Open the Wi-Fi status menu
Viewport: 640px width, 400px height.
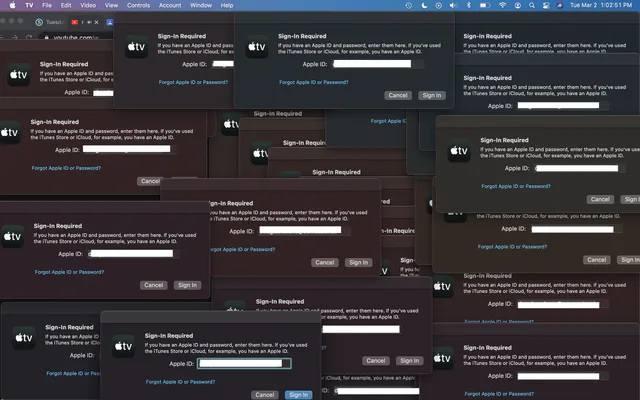click(502, 5)
